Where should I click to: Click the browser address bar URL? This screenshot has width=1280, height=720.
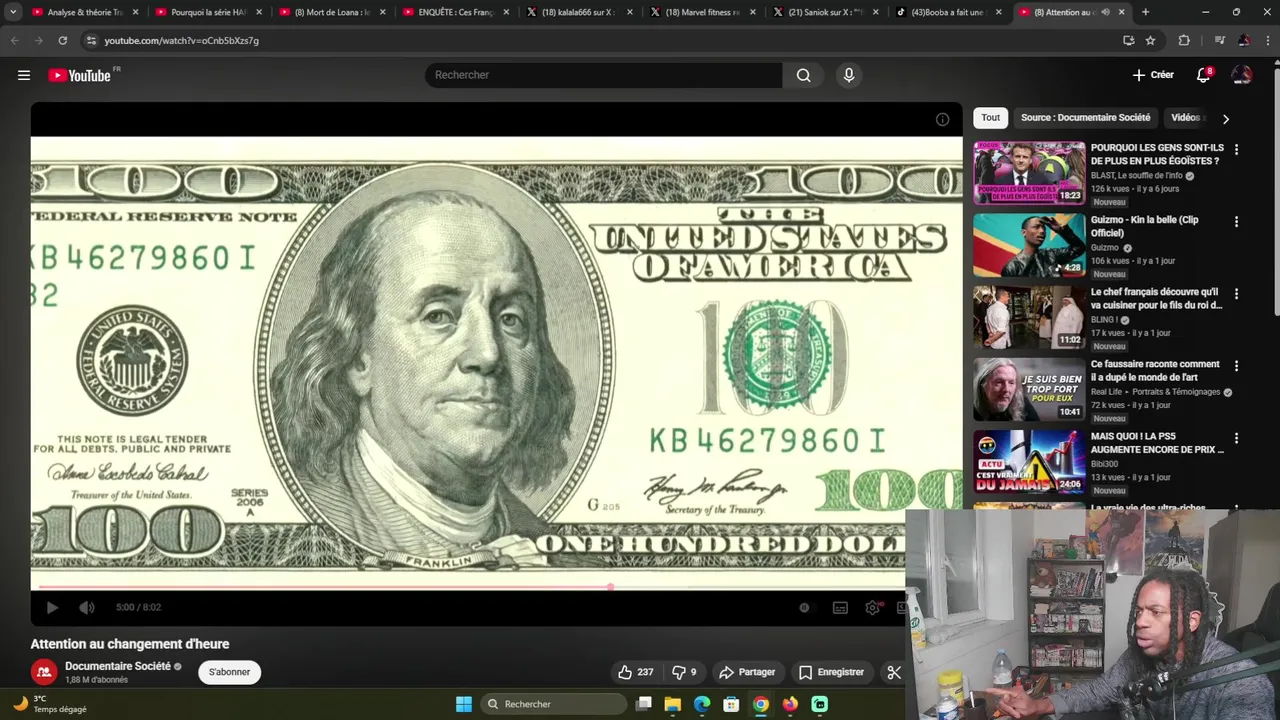pyautogui.click(x=181, y=40)
